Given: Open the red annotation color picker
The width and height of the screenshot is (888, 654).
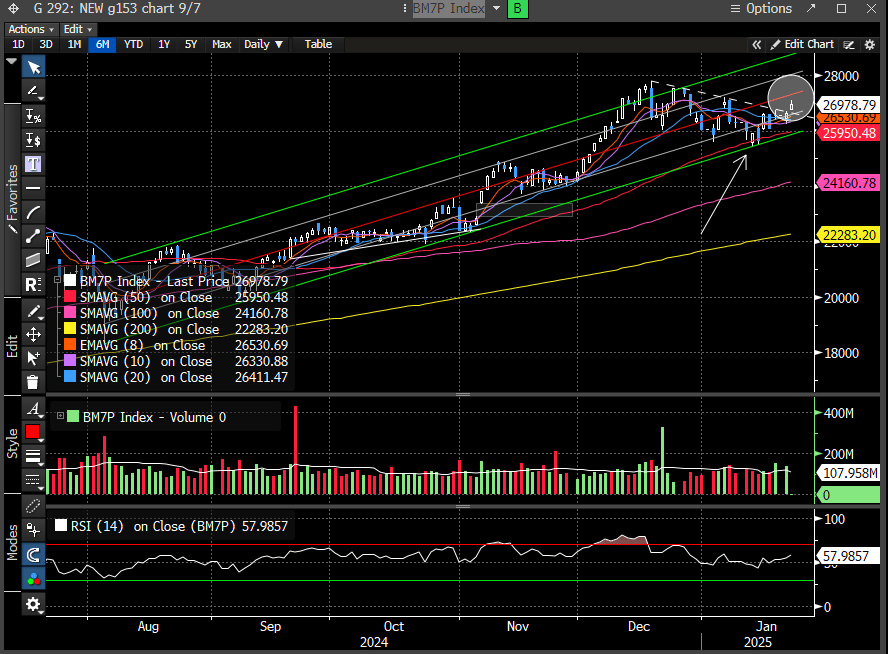Looking at the screenshot, I should [x=33, y=432].
